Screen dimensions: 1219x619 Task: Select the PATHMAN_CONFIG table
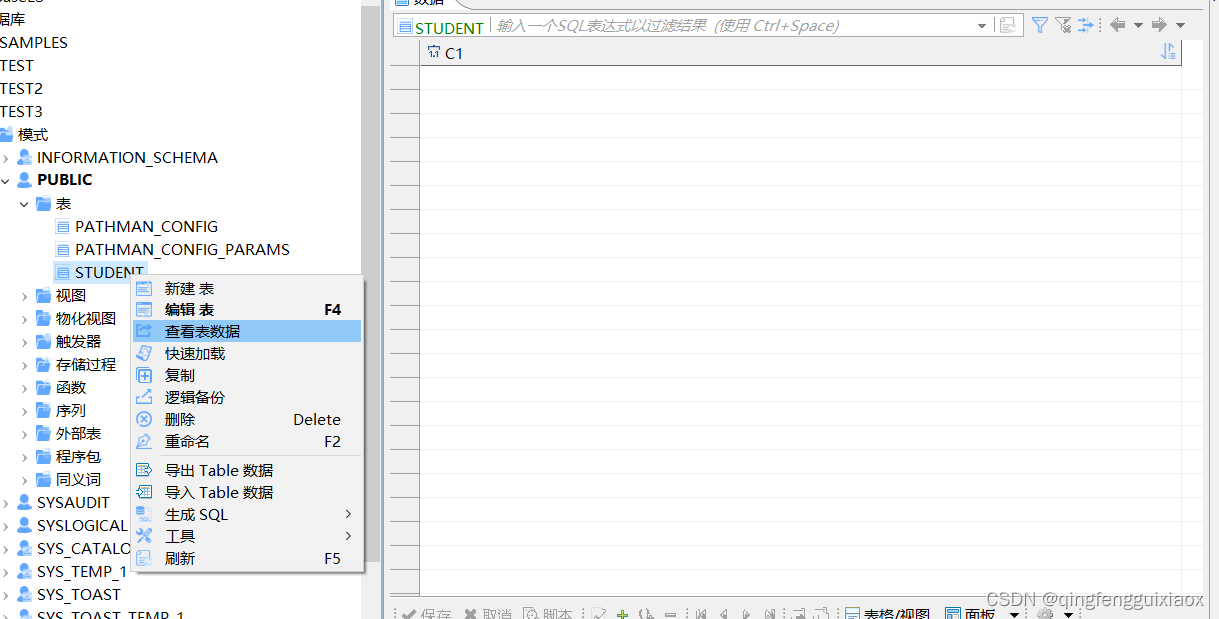point(146,227)
